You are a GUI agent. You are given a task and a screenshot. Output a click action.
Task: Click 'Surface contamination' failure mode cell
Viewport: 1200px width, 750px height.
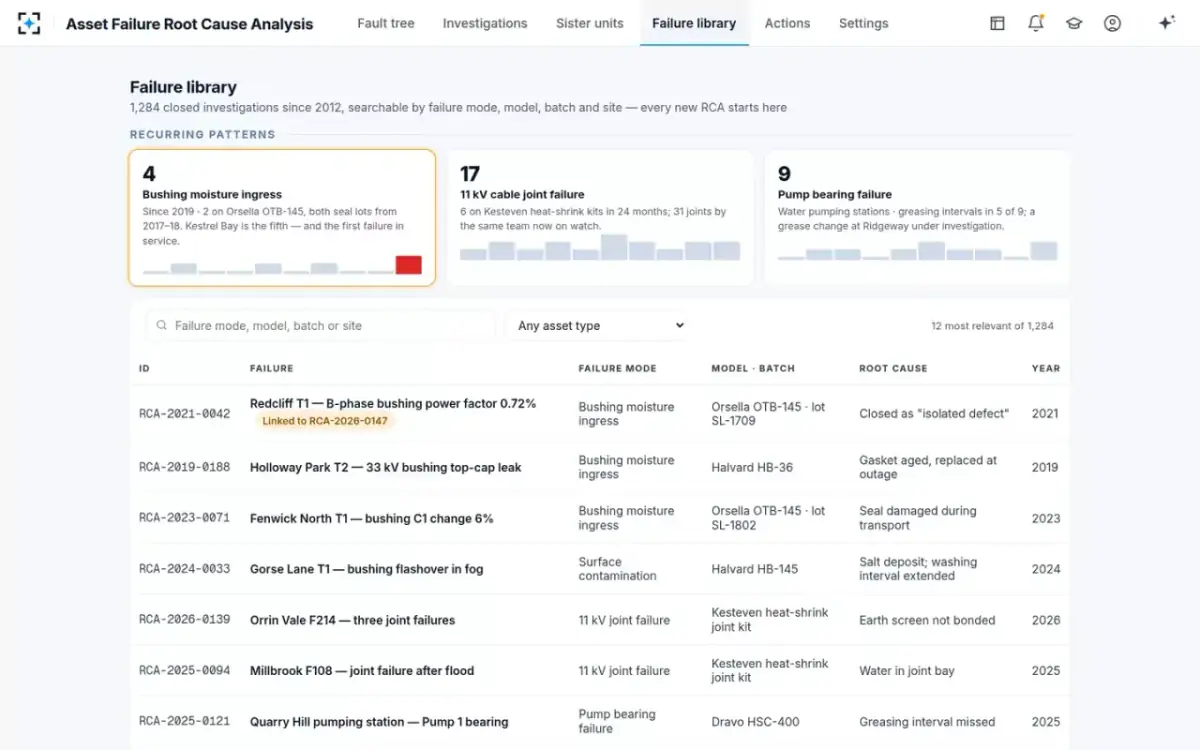[618, 569]
